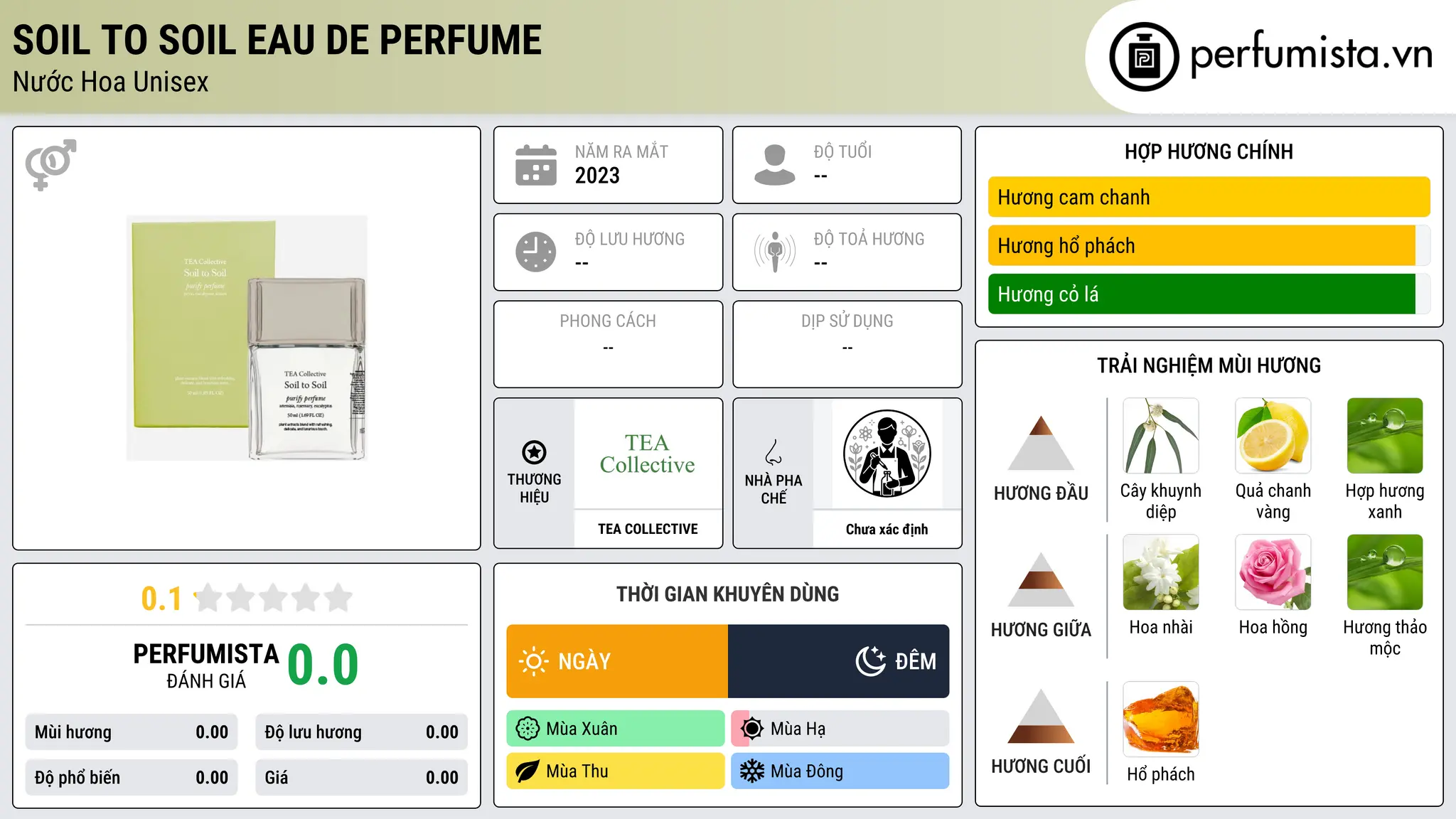
Task: Click the 'Chưa xác định' perfumer caption
Action: click(x=887, y=529)
